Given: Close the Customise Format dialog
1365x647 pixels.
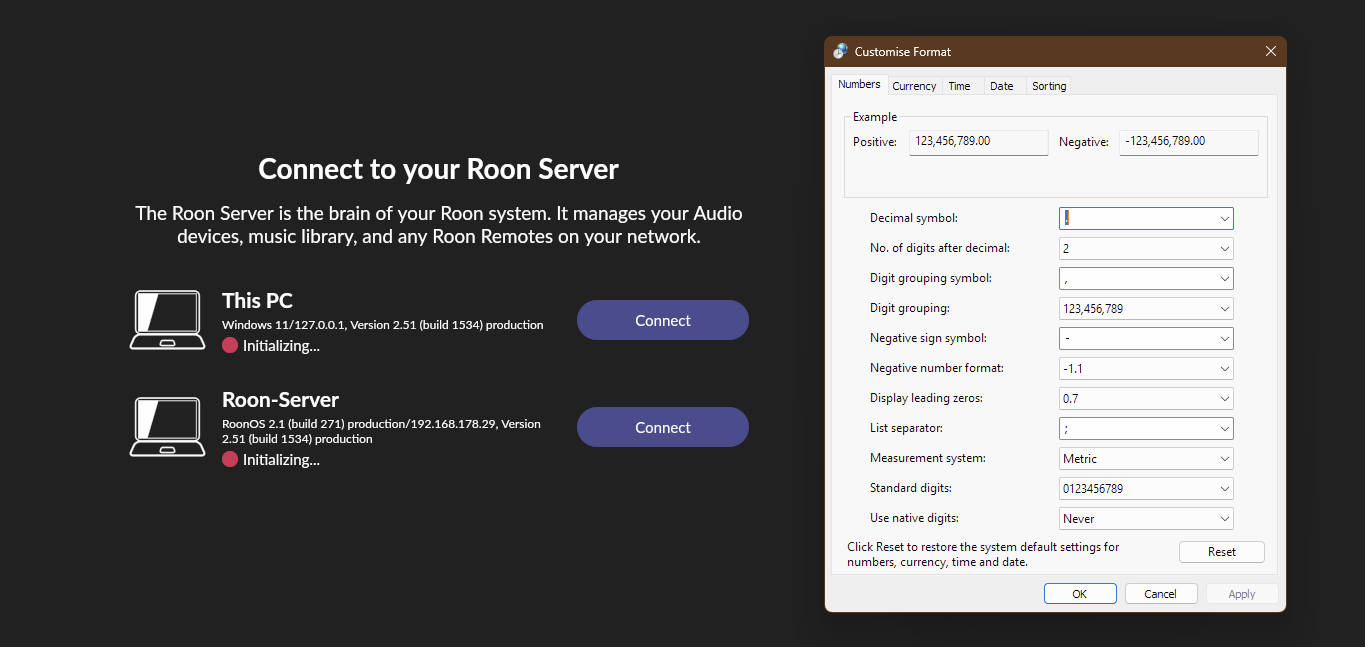Looking at the screenshot, I should click(x=1271, y=51).
